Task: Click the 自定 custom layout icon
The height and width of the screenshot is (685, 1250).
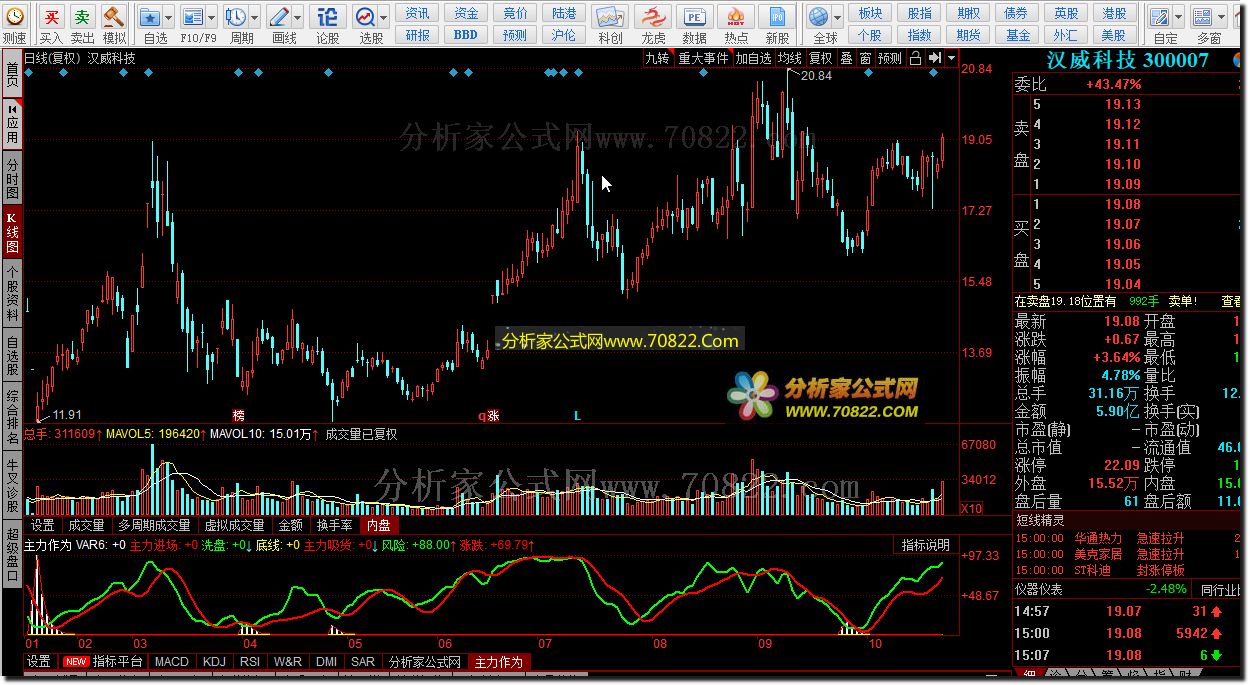Action: (x=1160, y=17)
